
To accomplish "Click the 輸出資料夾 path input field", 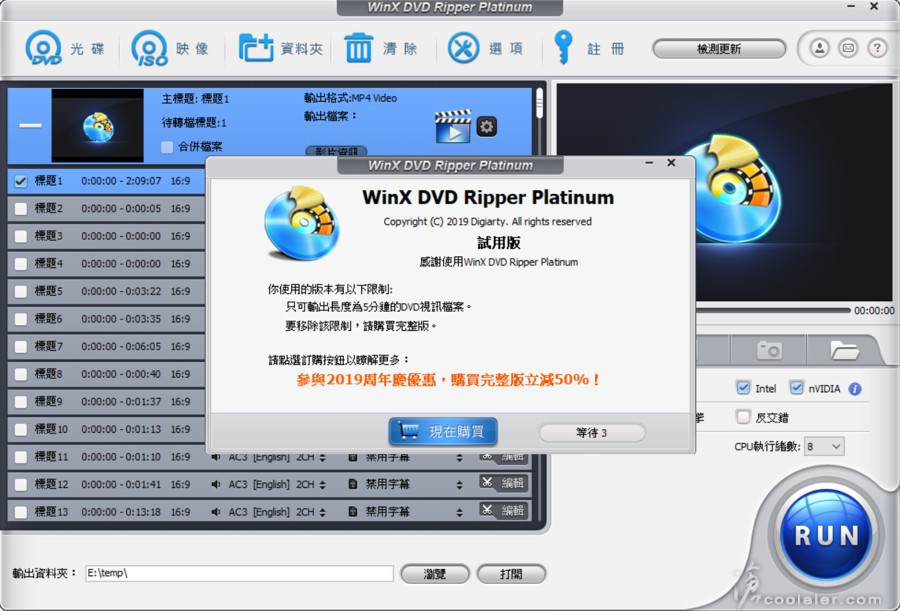I will click(x=239, y=573).
